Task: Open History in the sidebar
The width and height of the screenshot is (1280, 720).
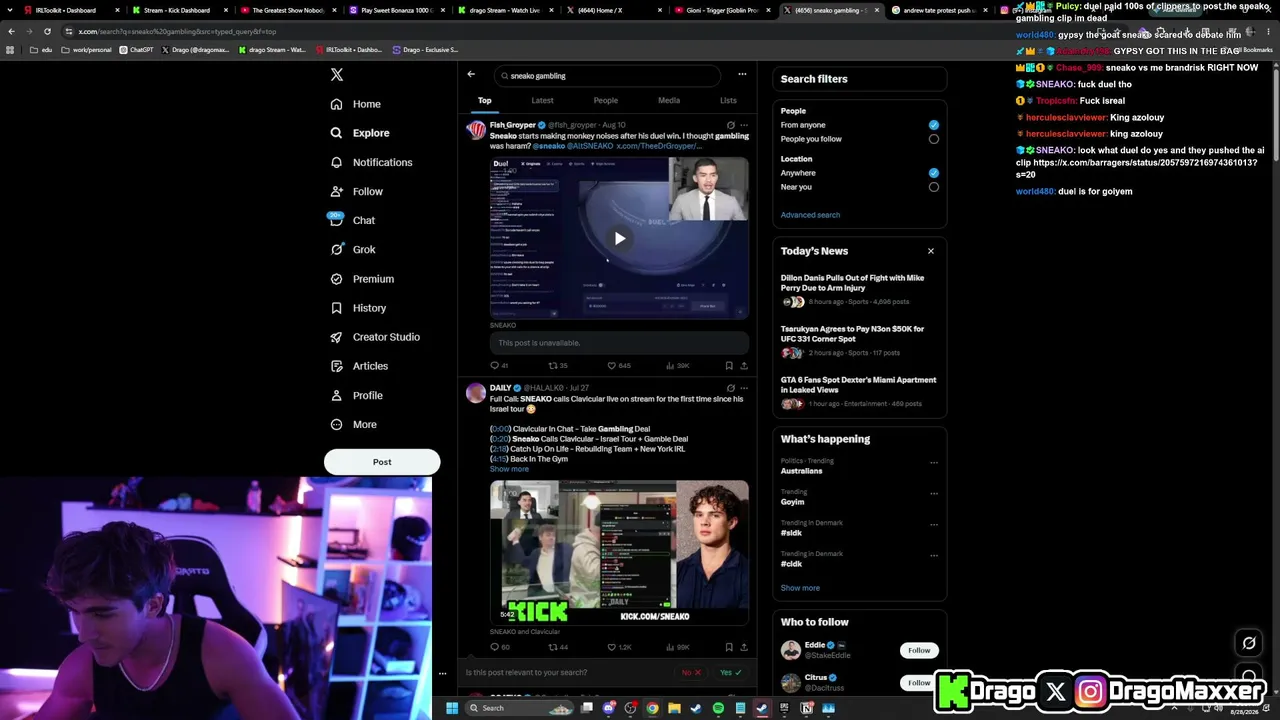Action: point(358,308)
